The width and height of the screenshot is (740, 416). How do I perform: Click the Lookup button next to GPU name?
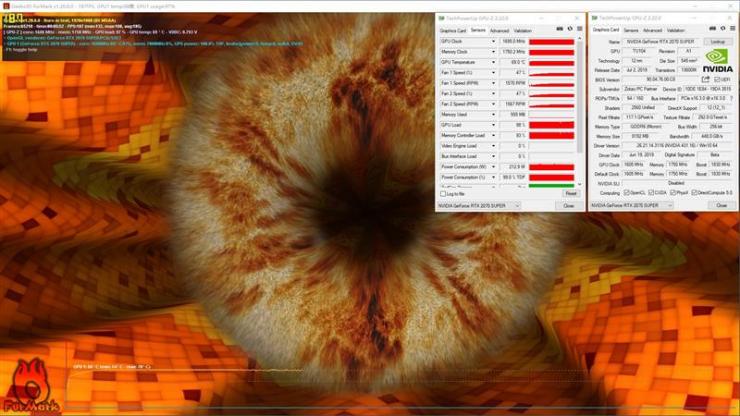pyautogui.click(x=718, y=42)
